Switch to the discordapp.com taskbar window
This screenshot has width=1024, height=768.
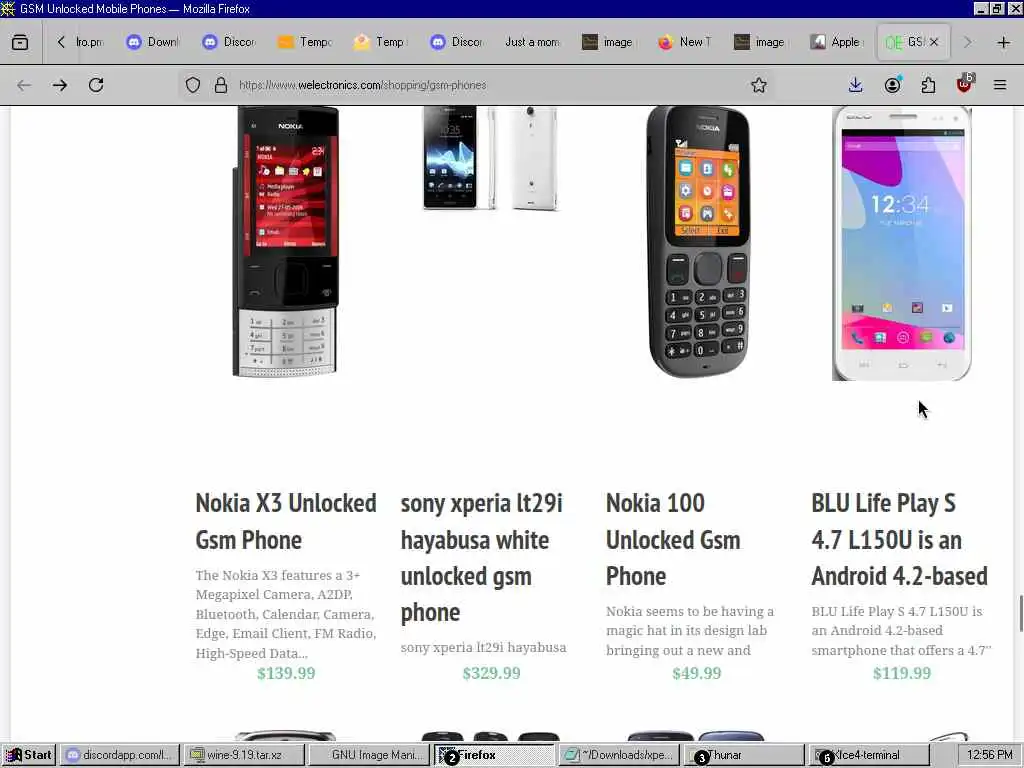pos(121,755)
